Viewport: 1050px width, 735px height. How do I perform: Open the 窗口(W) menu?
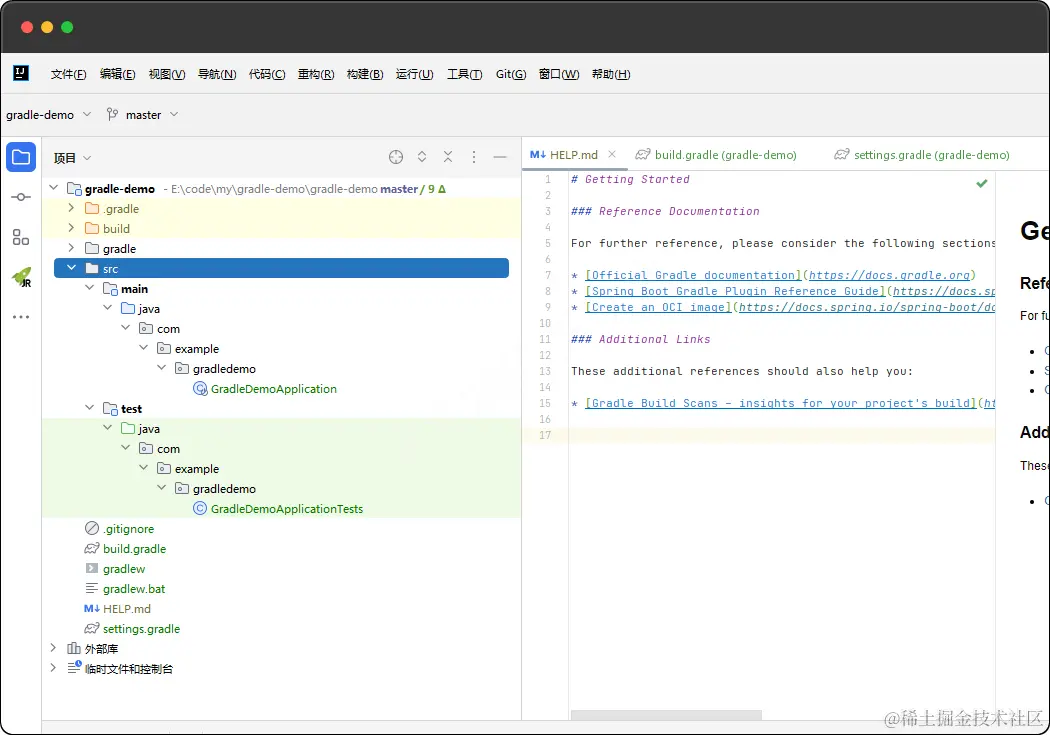coord(559,74)
